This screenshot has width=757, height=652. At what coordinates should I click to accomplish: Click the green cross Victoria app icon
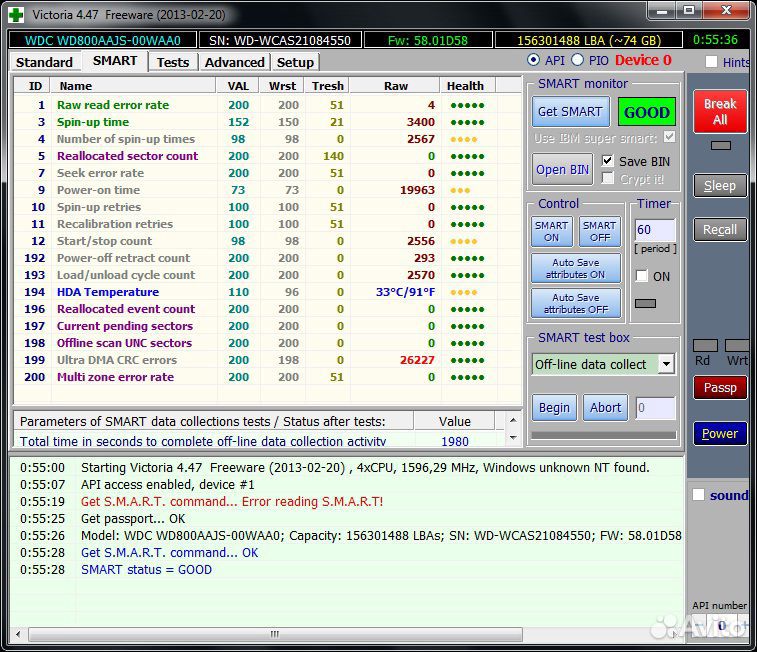pos(16,14)
